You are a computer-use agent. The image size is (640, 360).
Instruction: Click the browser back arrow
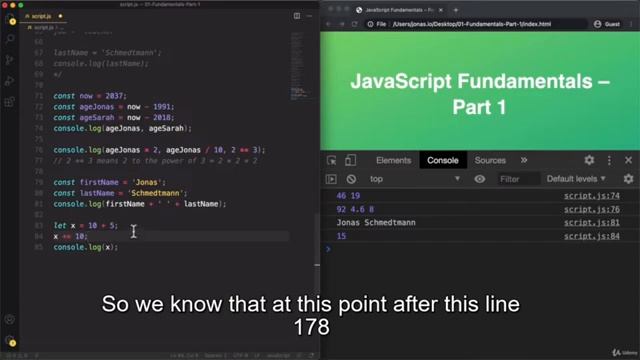[x=329, y=24]
